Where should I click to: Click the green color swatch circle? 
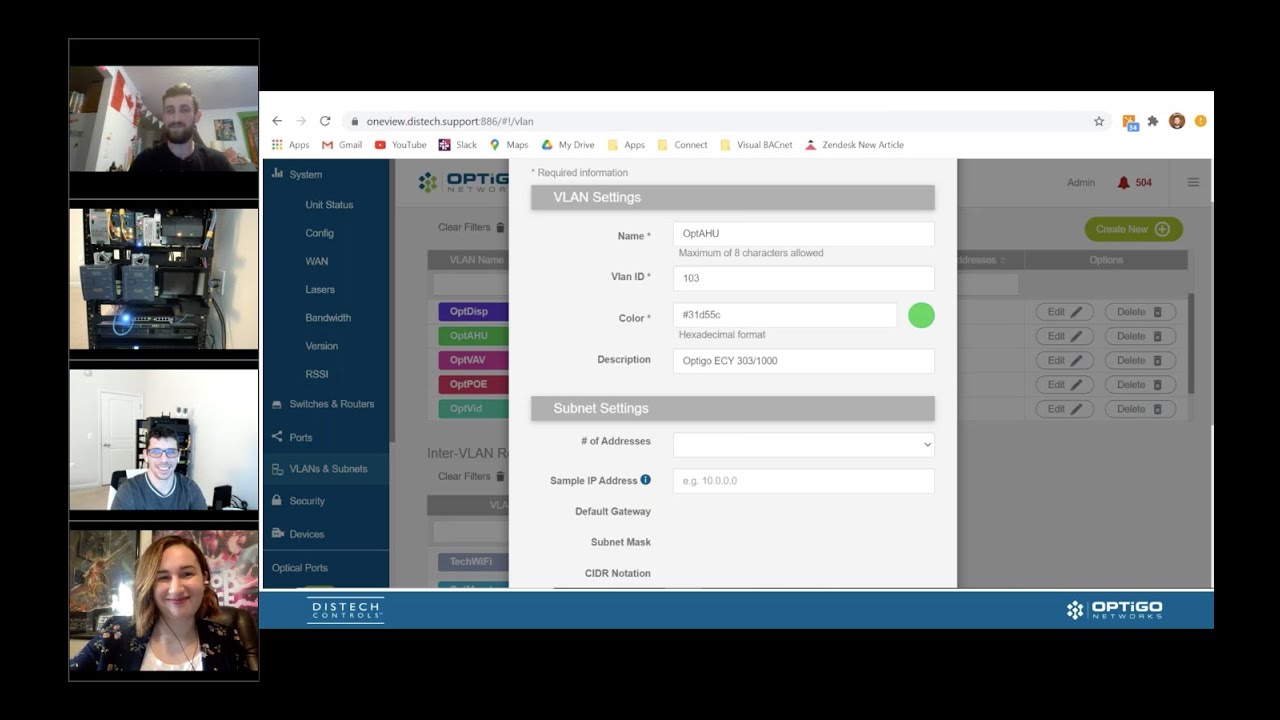pyautogui.click(x=921, y=316)
